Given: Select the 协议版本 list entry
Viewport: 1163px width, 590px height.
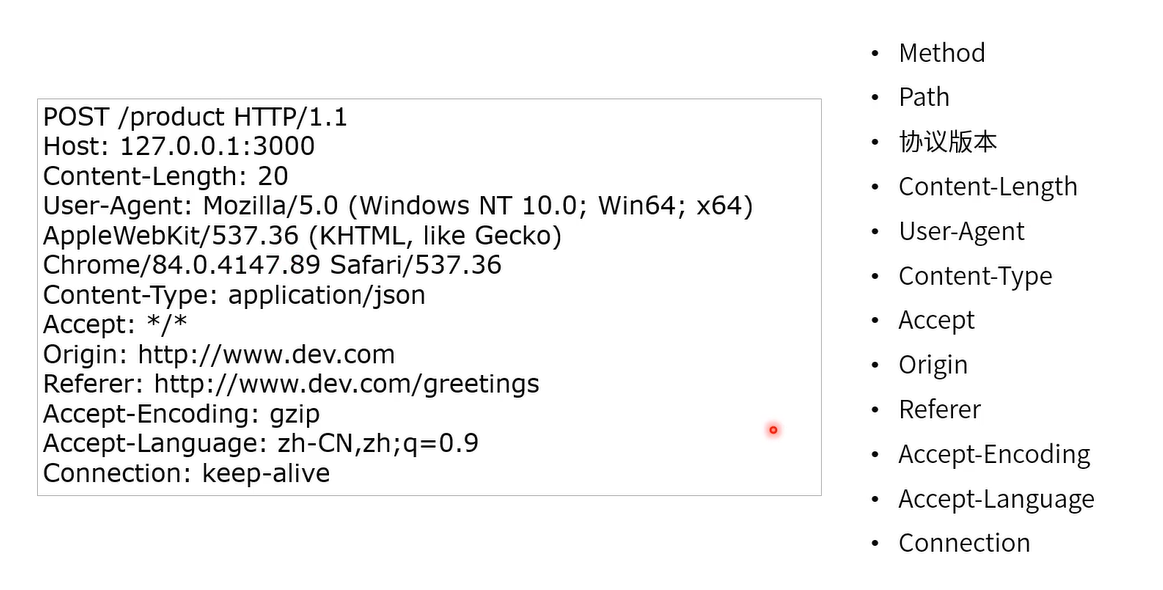Looking at the screenshot, I should (948, 142).
